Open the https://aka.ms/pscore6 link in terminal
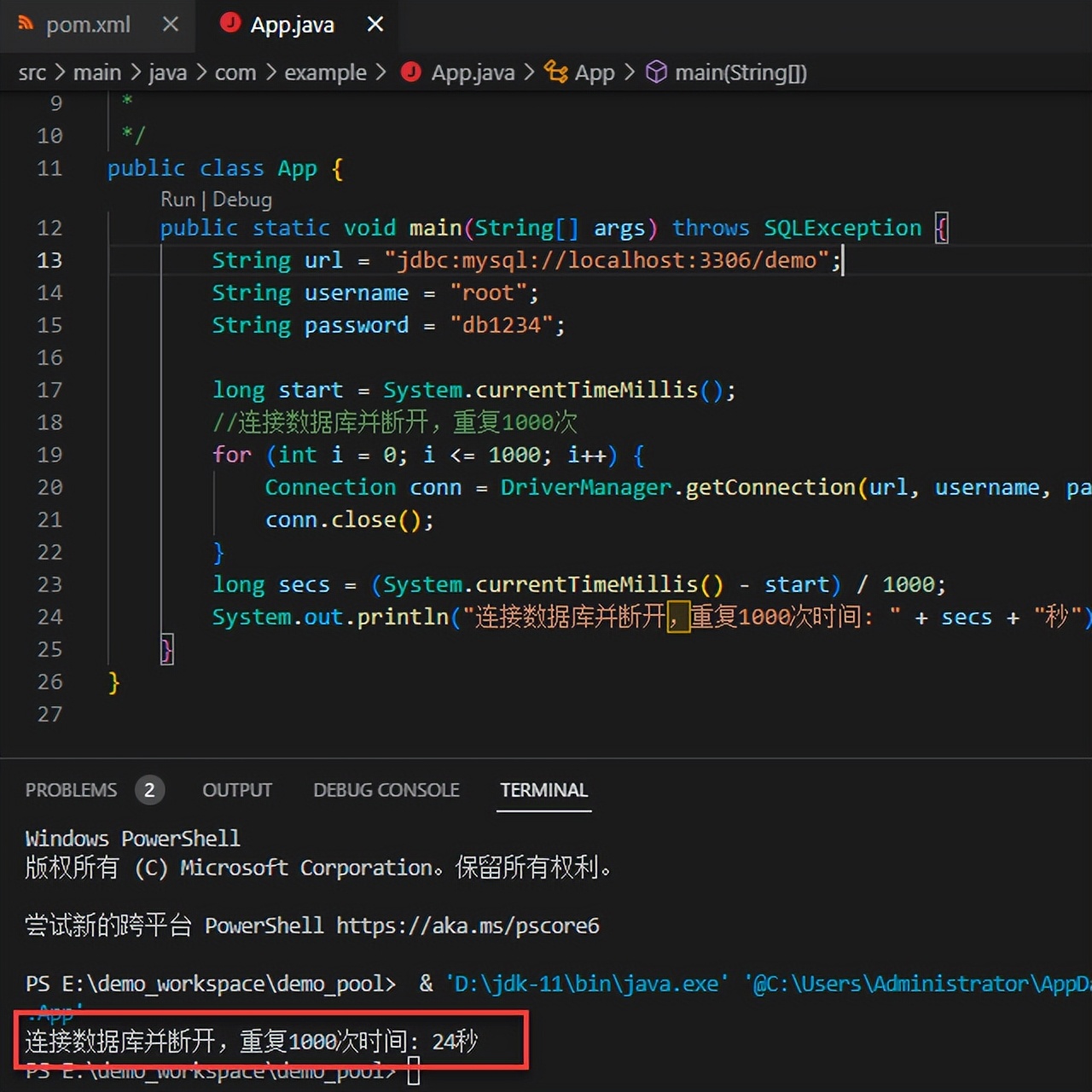Viewport: 1092px width, 1092px height. pos(466,926)
